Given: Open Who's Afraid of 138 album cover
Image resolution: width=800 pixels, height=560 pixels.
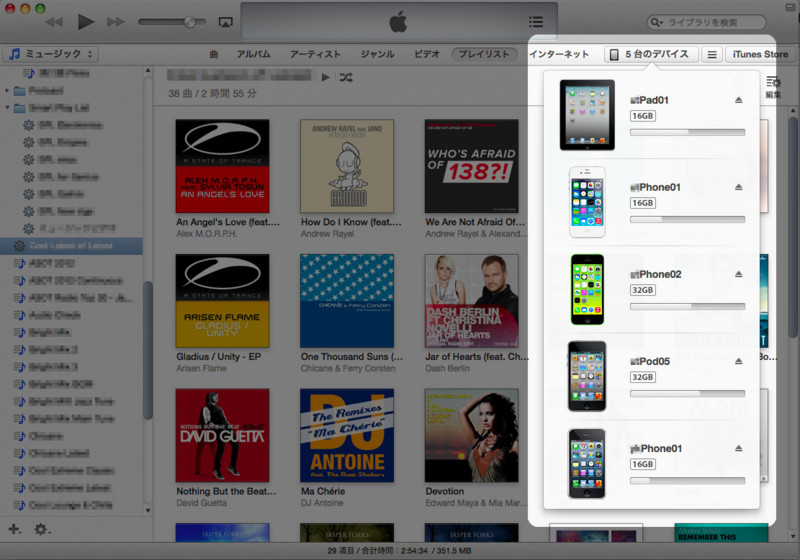Looking at the screenshot, I should (x=471, y=166).
